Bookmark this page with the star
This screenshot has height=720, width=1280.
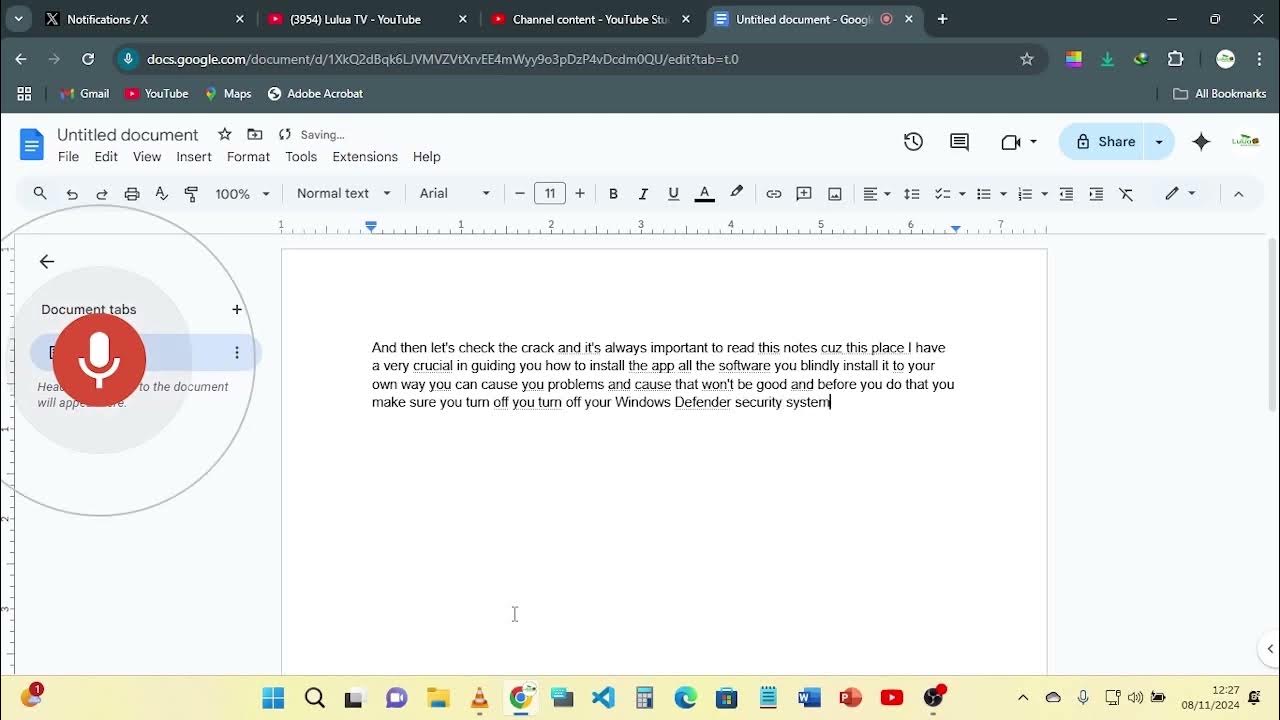tap(1027, 59)
